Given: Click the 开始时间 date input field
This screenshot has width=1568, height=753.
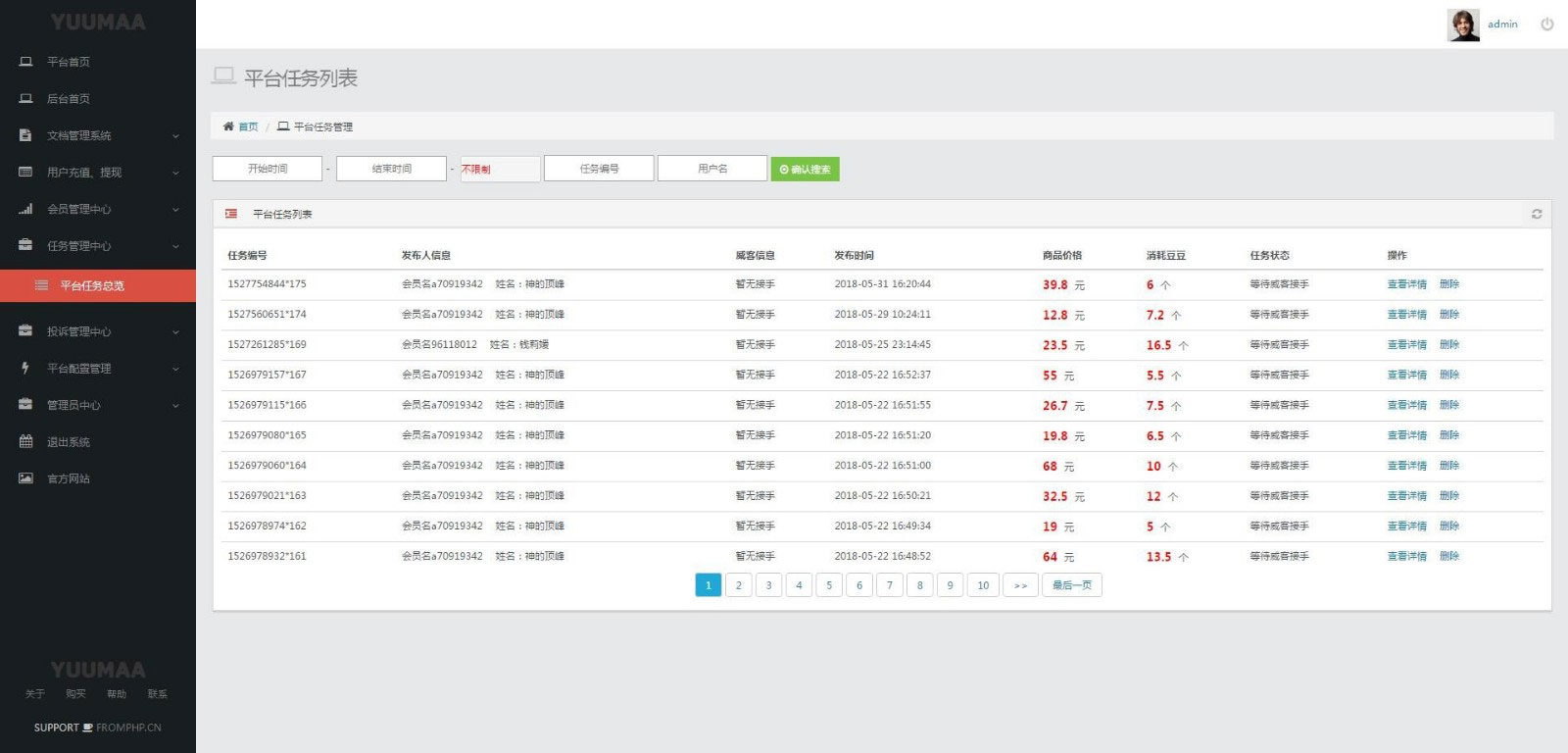Looking at the screenshot, I should (268, 169).
